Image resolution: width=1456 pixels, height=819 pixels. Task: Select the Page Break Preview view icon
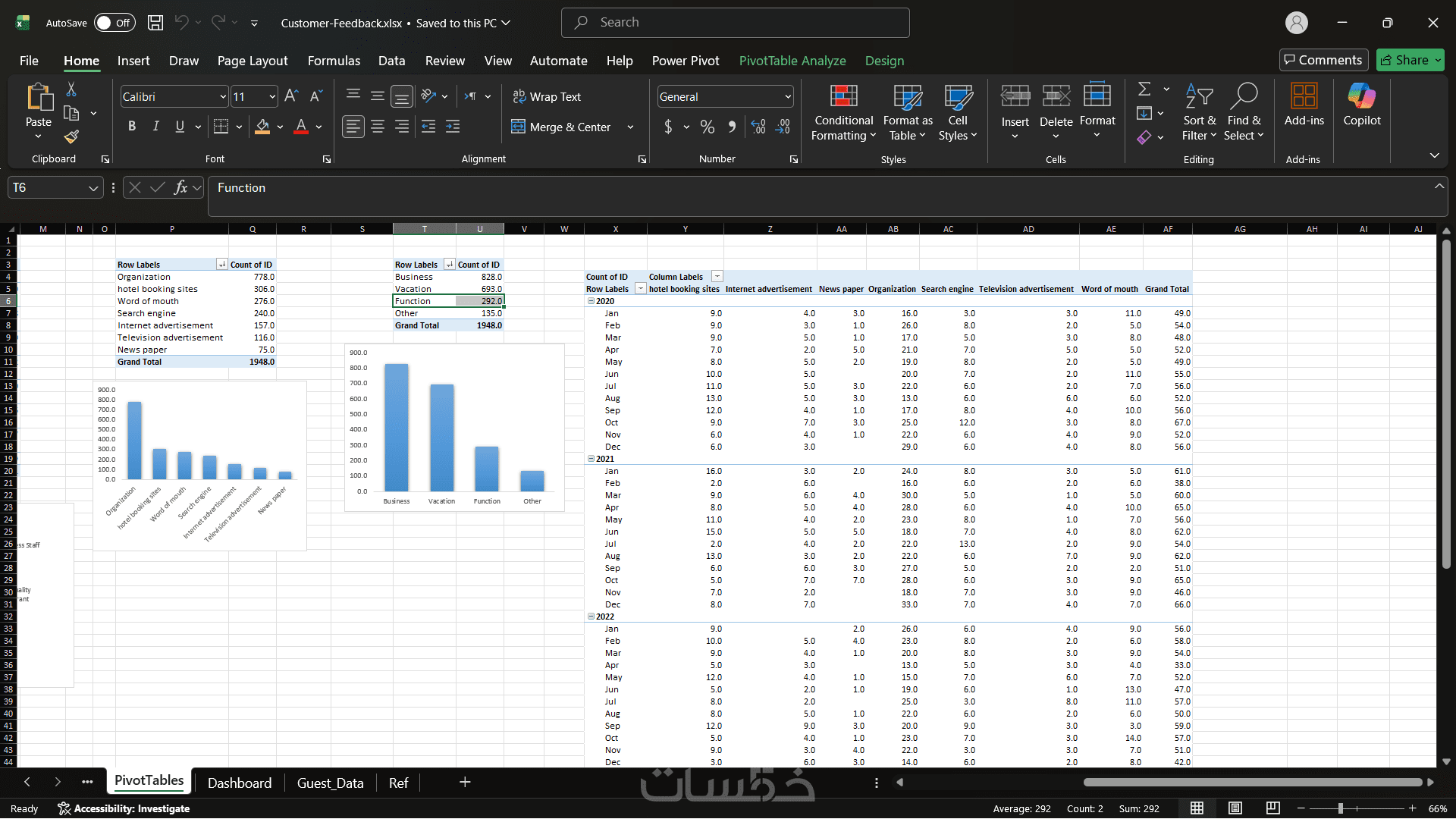pos(1273,808)
